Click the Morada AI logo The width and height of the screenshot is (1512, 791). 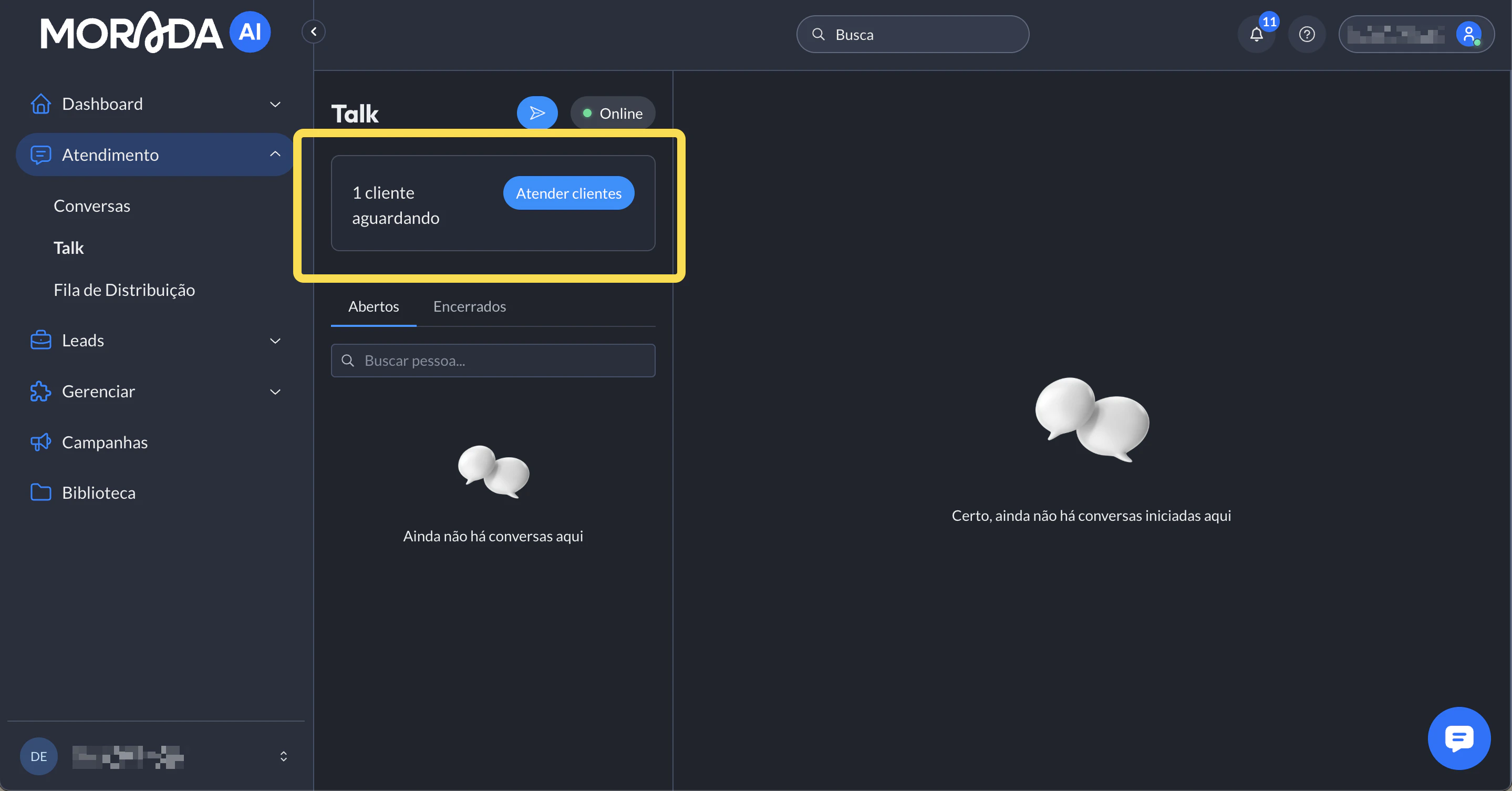tap(155, 32)
